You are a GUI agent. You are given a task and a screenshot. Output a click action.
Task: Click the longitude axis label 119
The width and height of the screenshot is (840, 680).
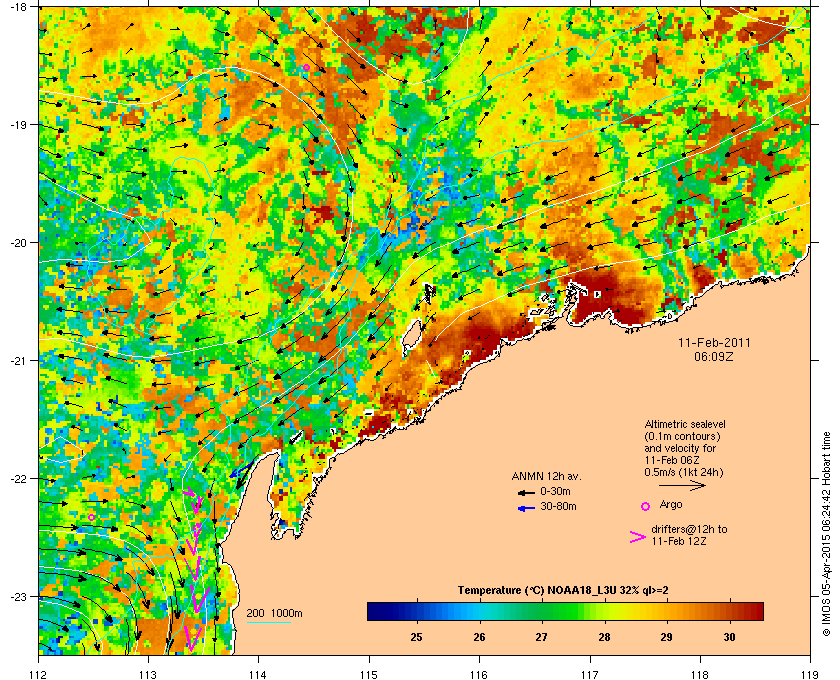(810, 674)
